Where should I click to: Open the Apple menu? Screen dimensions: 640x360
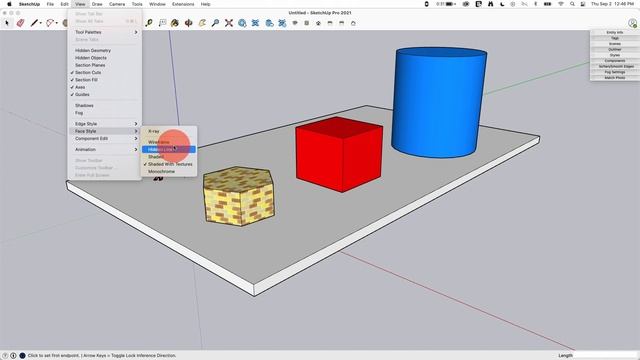tap(9, 4)
